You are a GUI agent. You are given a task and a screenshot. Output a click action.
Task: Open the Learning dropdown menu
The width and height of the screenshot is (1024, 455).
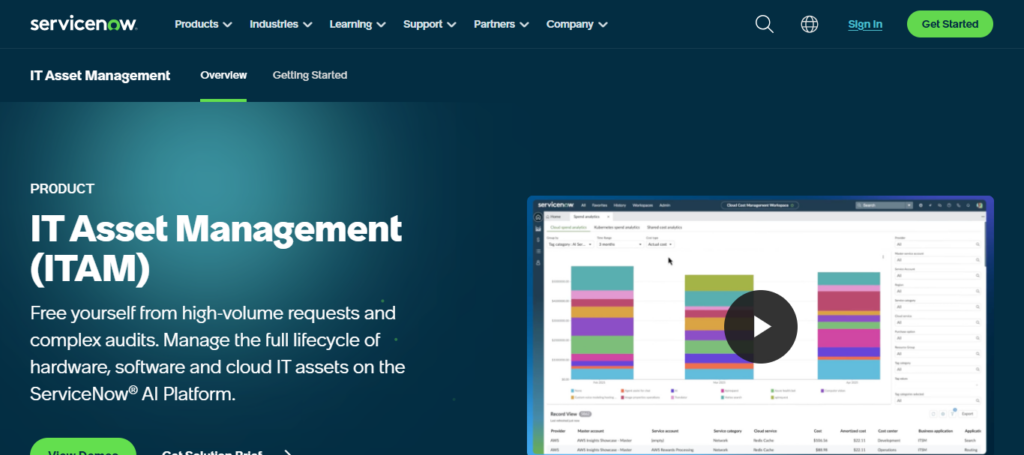[357, 24]
